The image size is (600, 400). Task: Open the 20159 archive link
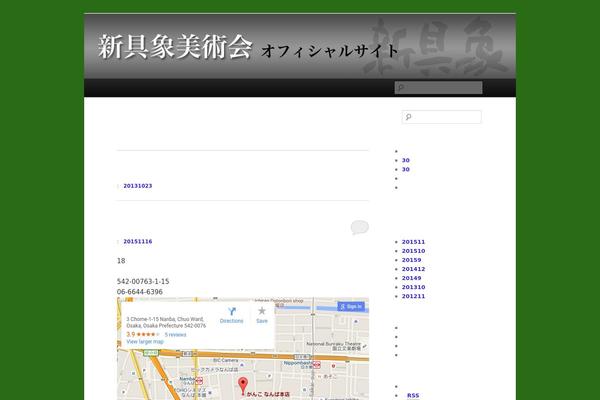click(x=411, y=260)
